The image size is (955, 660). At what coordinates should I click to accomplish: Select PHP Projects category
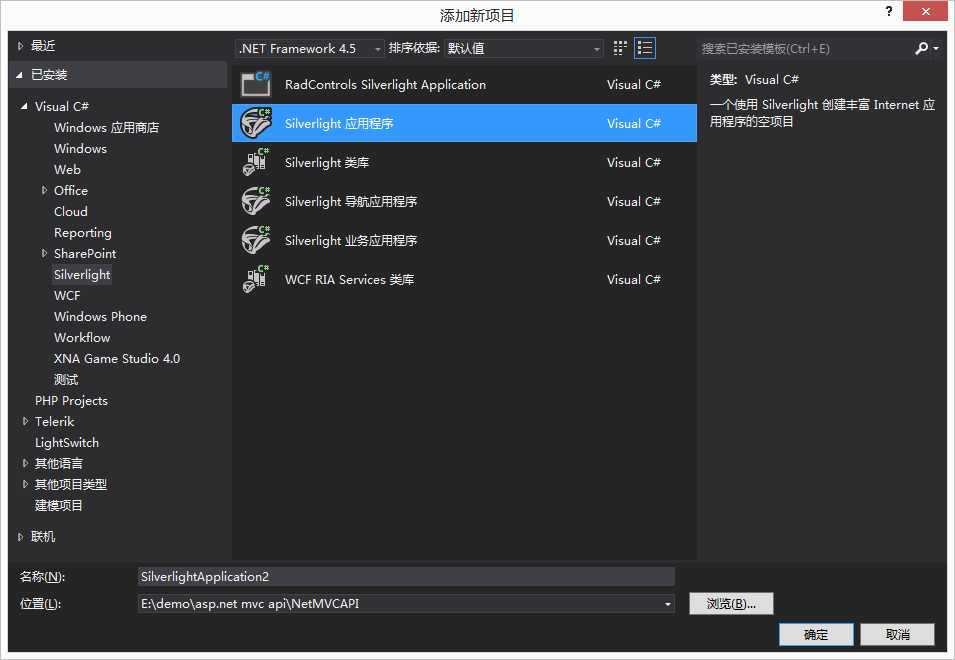pos(71,401)
